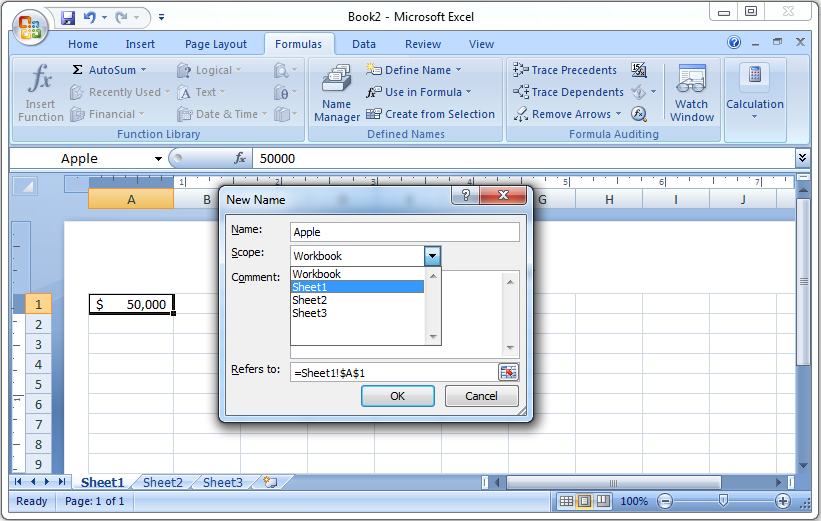Open Remove Arrows dropdown
Screen dimensions: 821x521
tap(617, 114)
